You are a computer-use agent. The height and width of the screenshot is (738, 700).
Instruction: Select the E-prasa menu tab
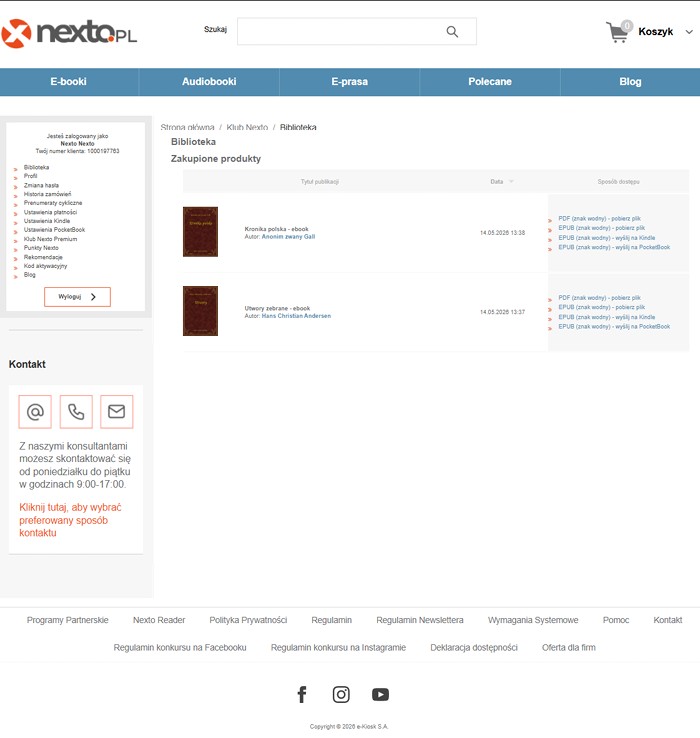click(349, 82)
